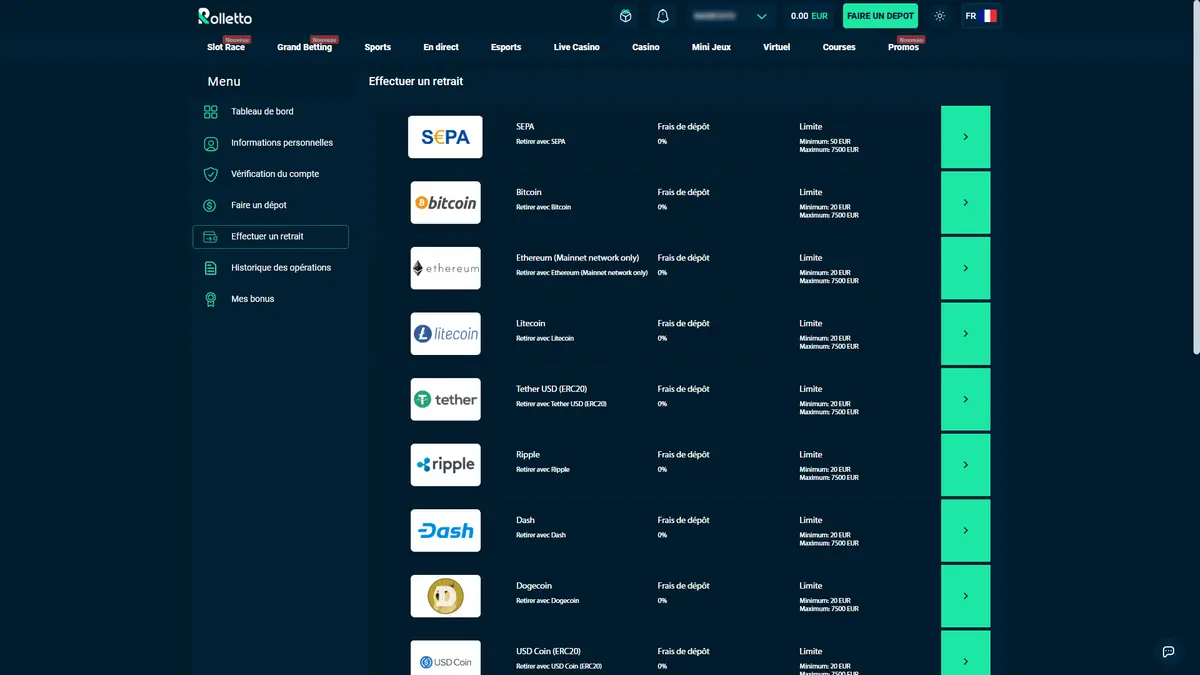Screen dimensions: 1200x675
Task: Select the Dogecoin logo
Action: tap(445, 596)
